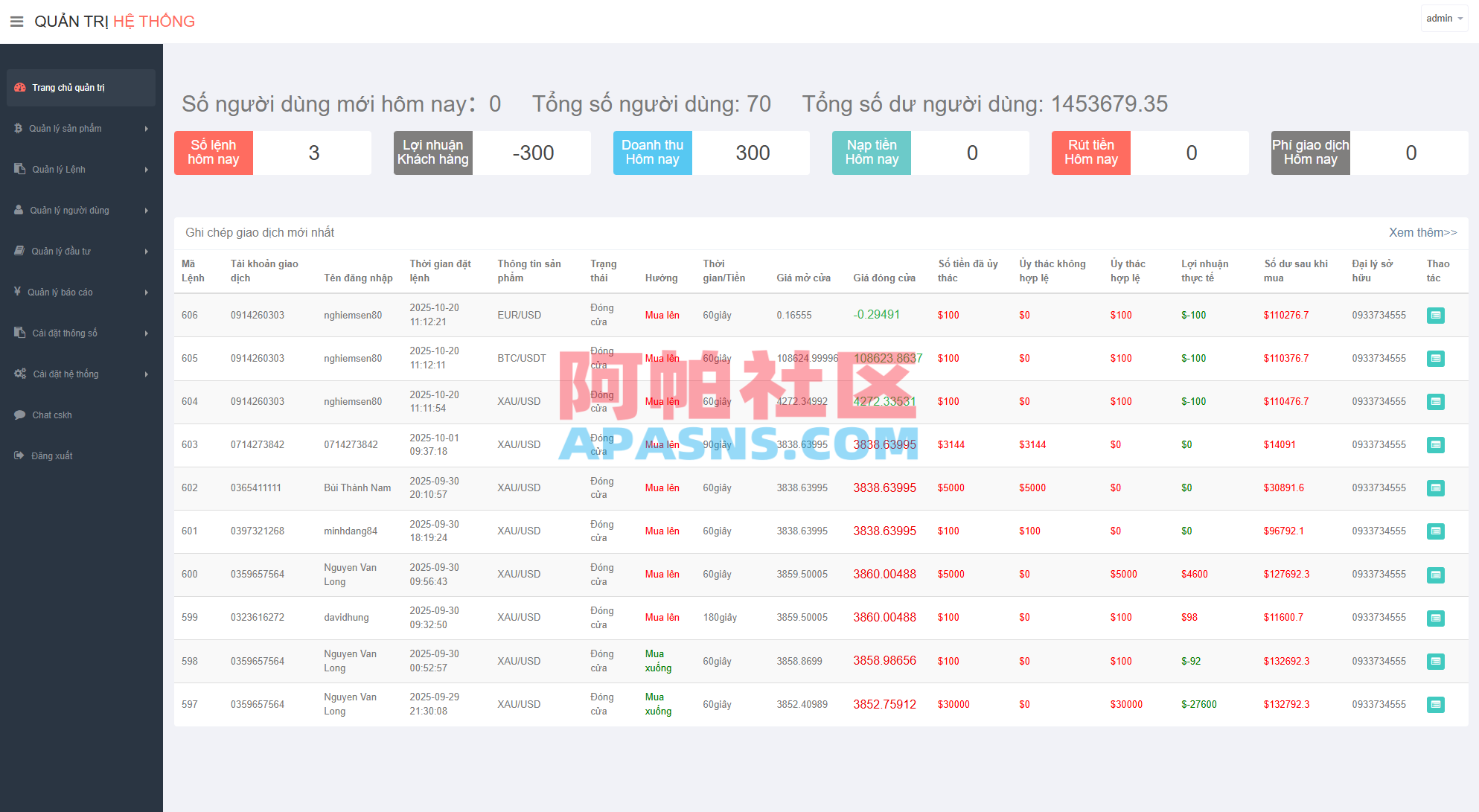
Task: Click the ¥ icon for Quản lý báo cáo
Action: coord(18,292)
